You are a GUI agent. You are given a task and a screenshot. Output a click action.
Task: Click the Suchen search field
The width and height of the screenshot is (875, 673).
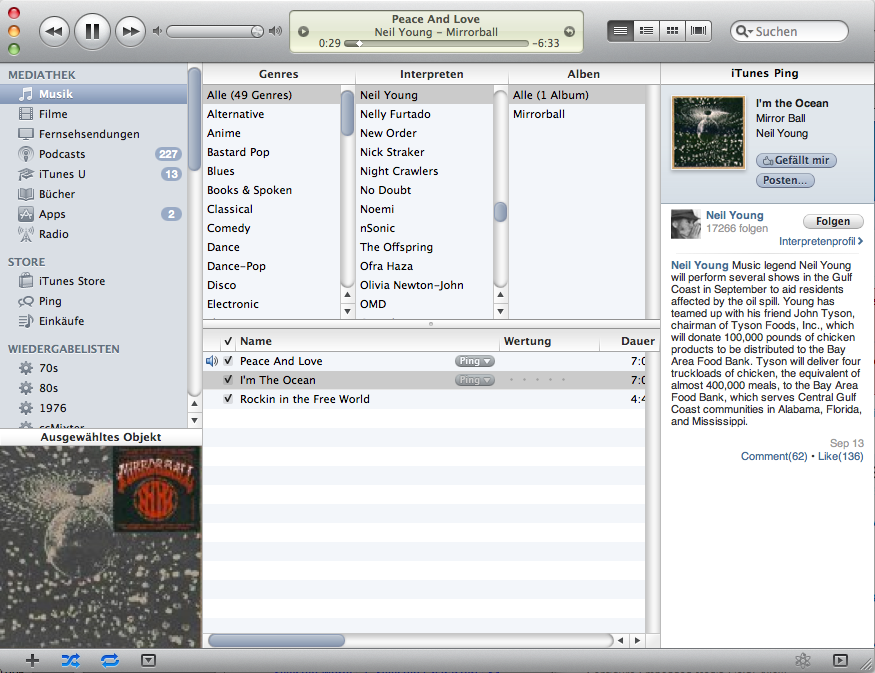789,31
